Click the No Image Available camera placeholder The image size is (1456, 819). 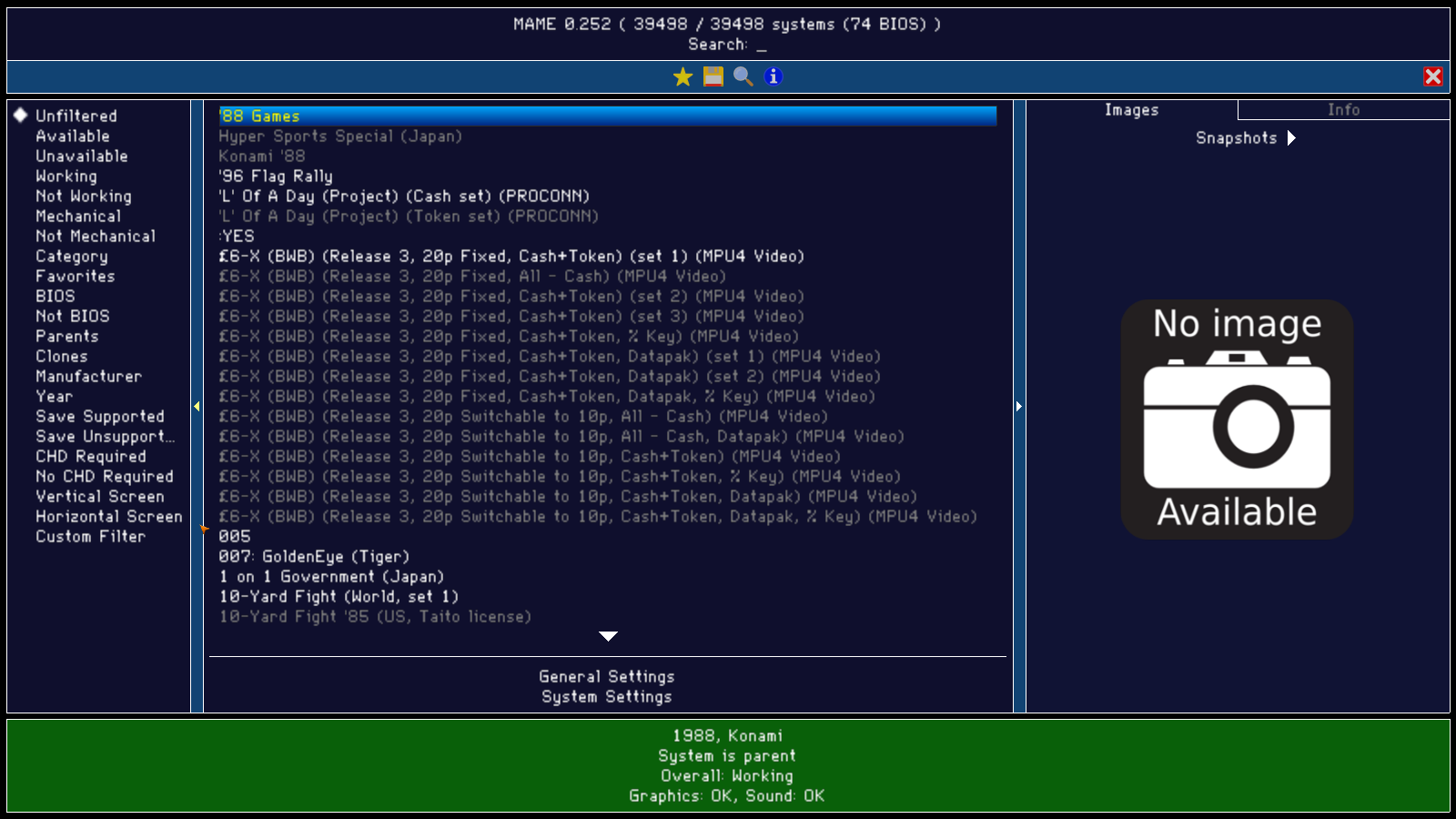pos(1236,420)
